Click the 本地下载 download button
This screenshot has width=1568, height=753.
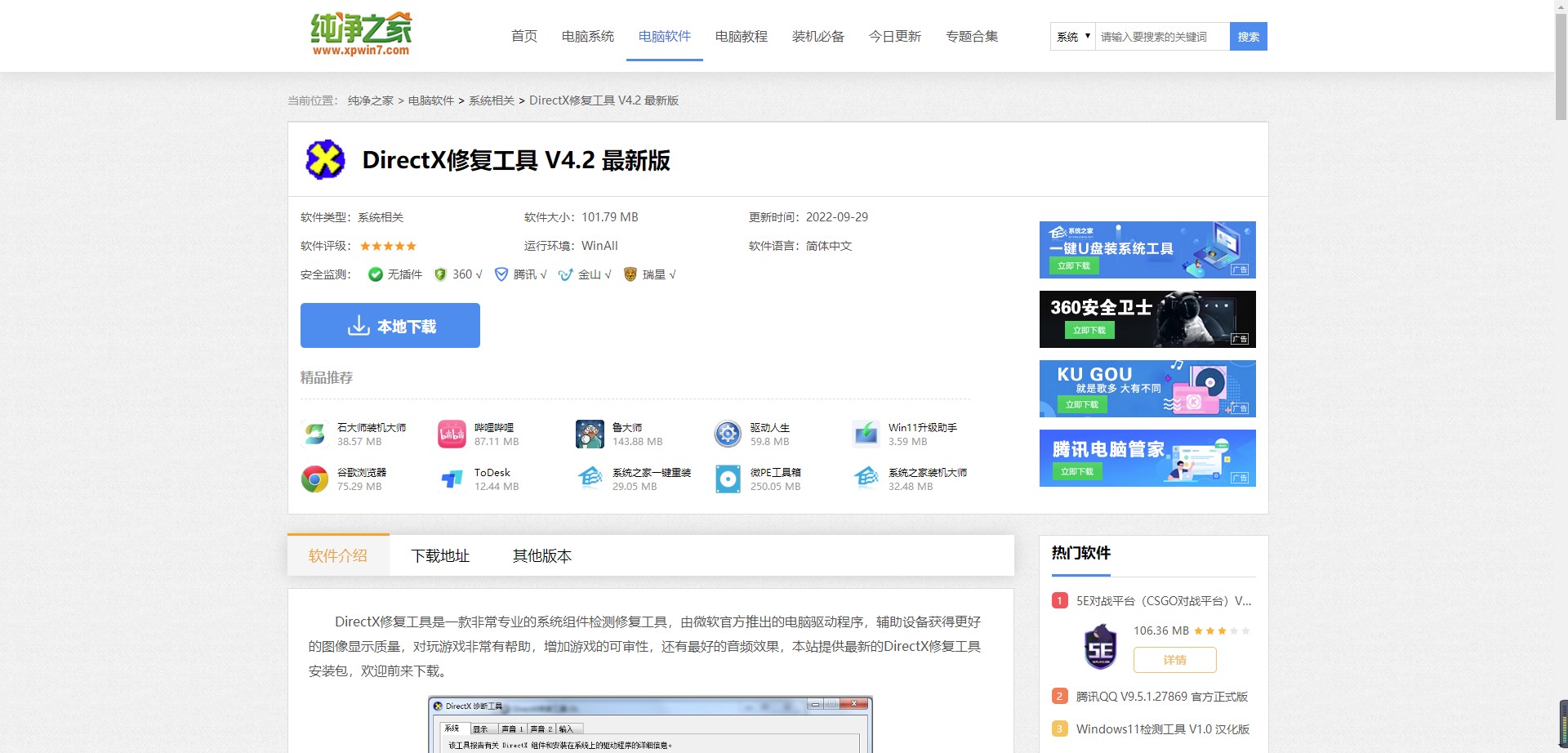[390, 325]
